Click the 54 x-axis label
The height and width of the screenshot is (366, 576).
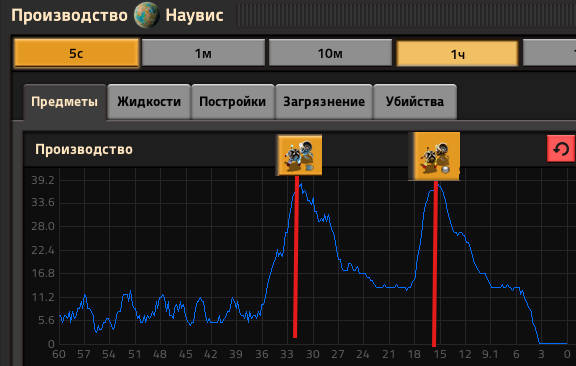109,354
